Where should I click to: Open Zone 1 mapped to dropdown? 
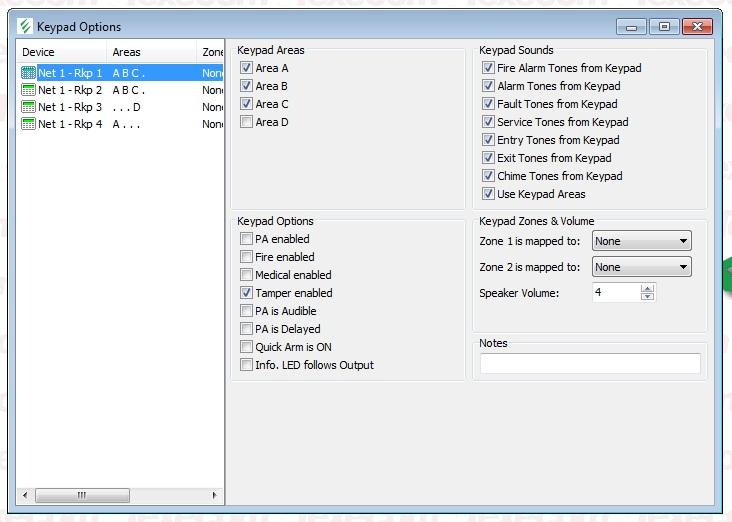(641, 241)
